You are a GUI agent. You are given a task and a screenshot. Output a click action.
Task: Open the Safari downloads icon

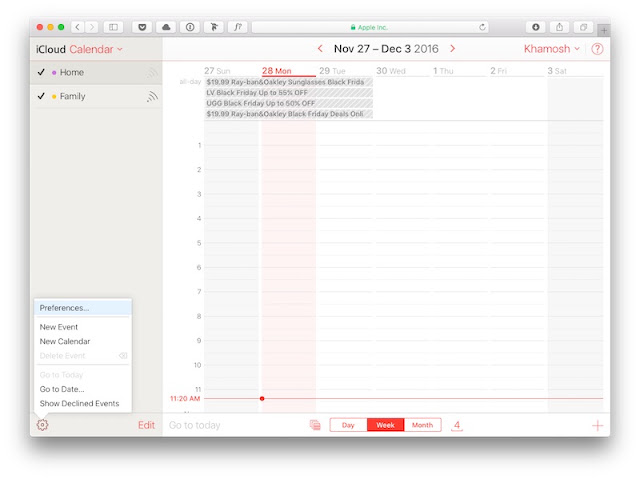[x=536, y=27]
